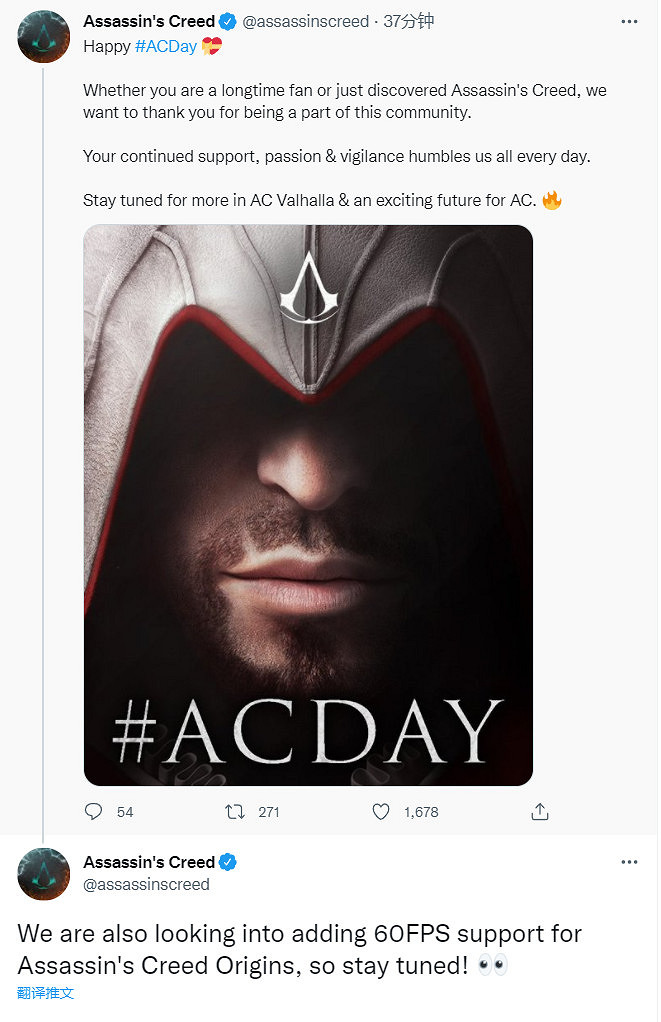Reply to the ACDay tweet
The height and width of the screenshot is (1022, 661).
(94, 811)
